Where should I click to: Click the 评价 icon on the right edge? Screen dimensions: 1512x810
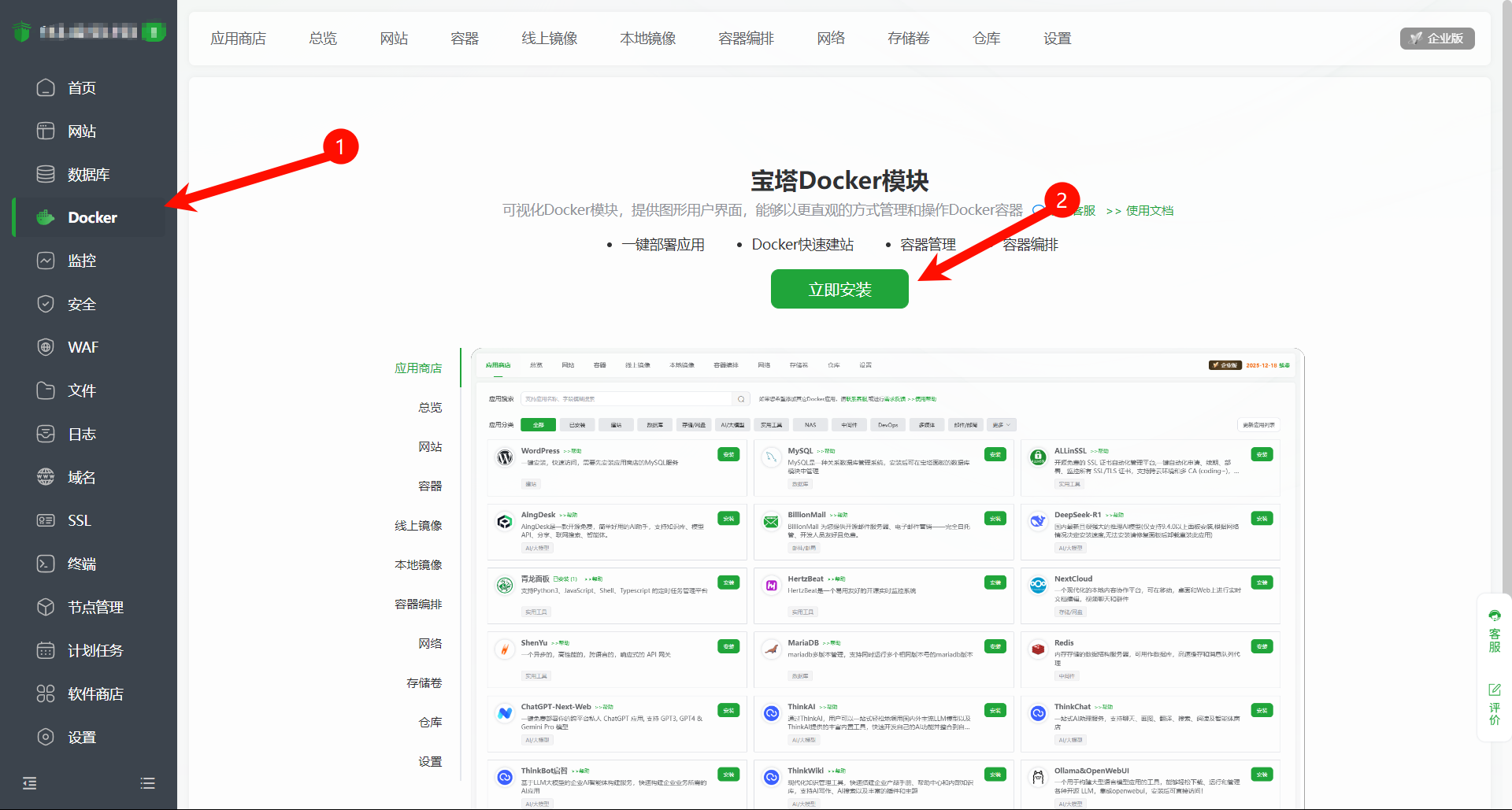click(x=1495, y=702)
